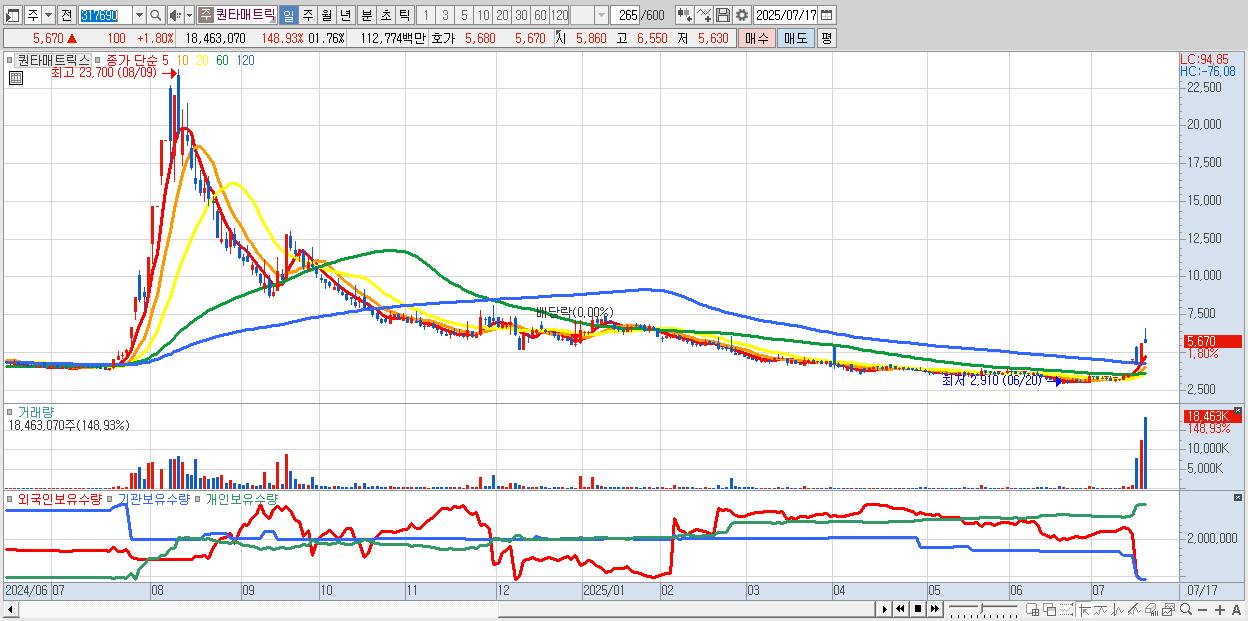
Task: Open the calendar date picker icon
Action: (x=827, y=15)
